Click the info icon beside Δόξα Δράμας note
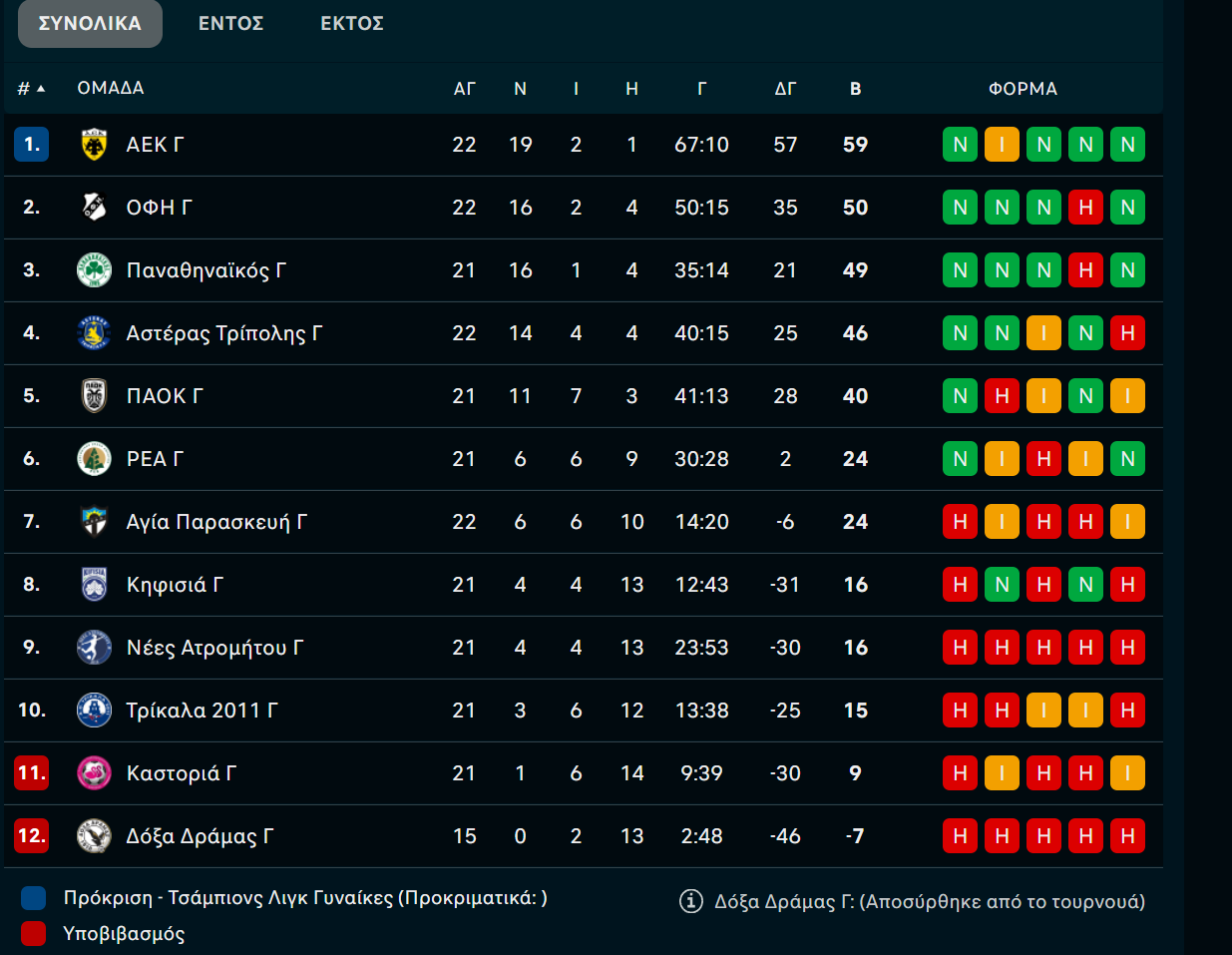Image resolution: width=1232 pixels, height=955 pixels. tap(690, 901)
